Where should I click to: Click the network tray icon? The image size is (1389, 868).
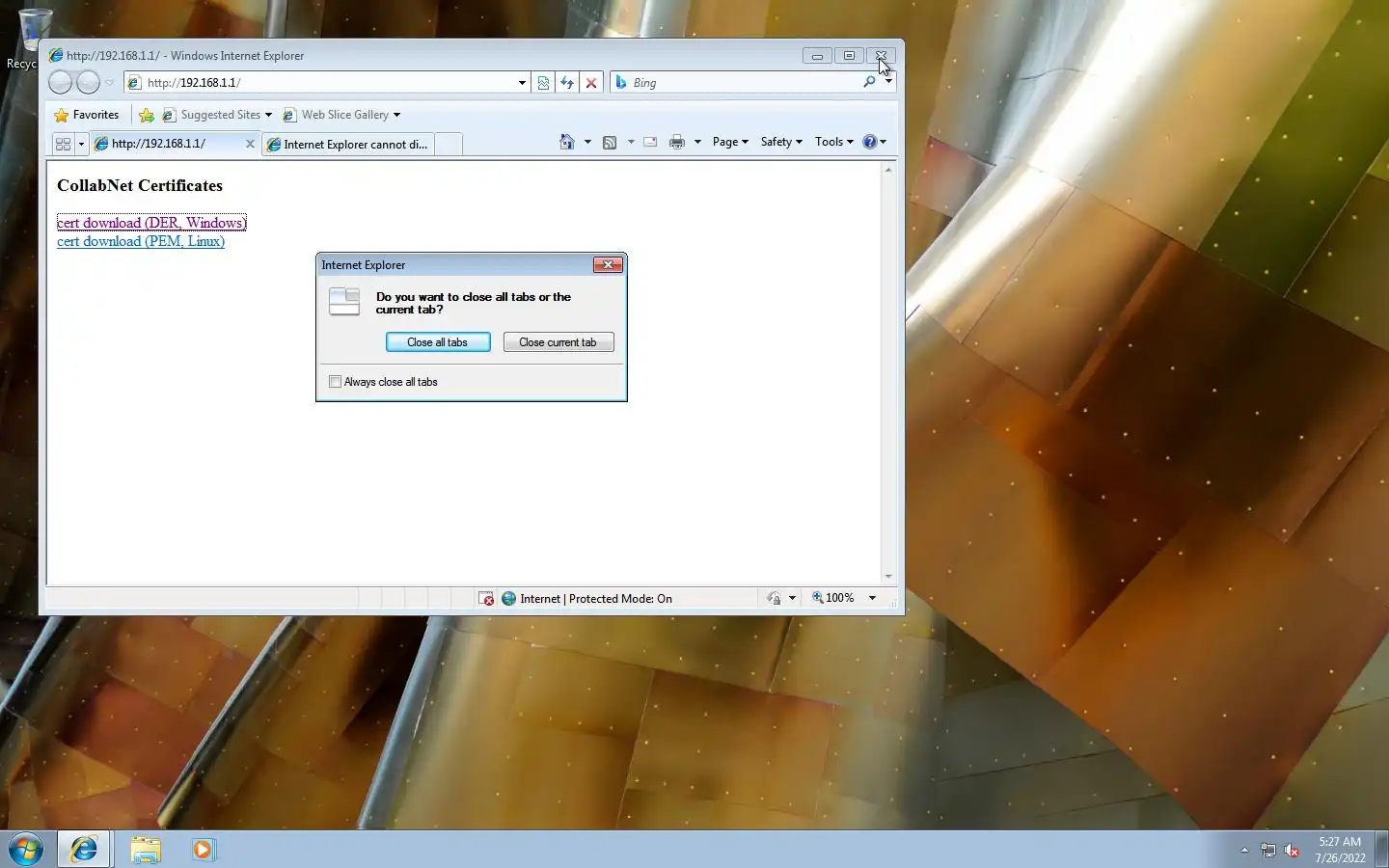click(x=1268, y=851)
